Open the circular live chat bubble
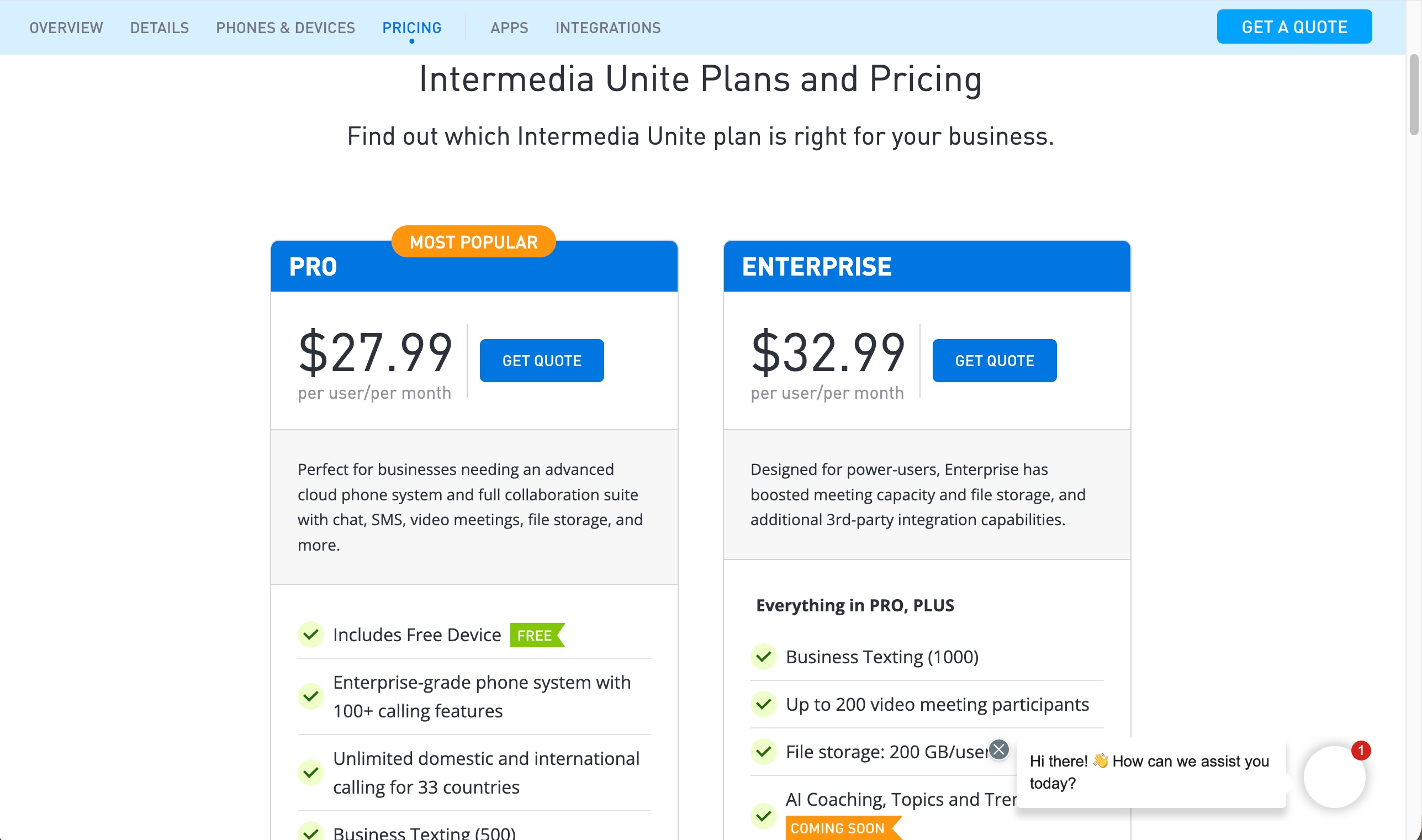This screenshot has width=1422, height=840. (1336, 776)
